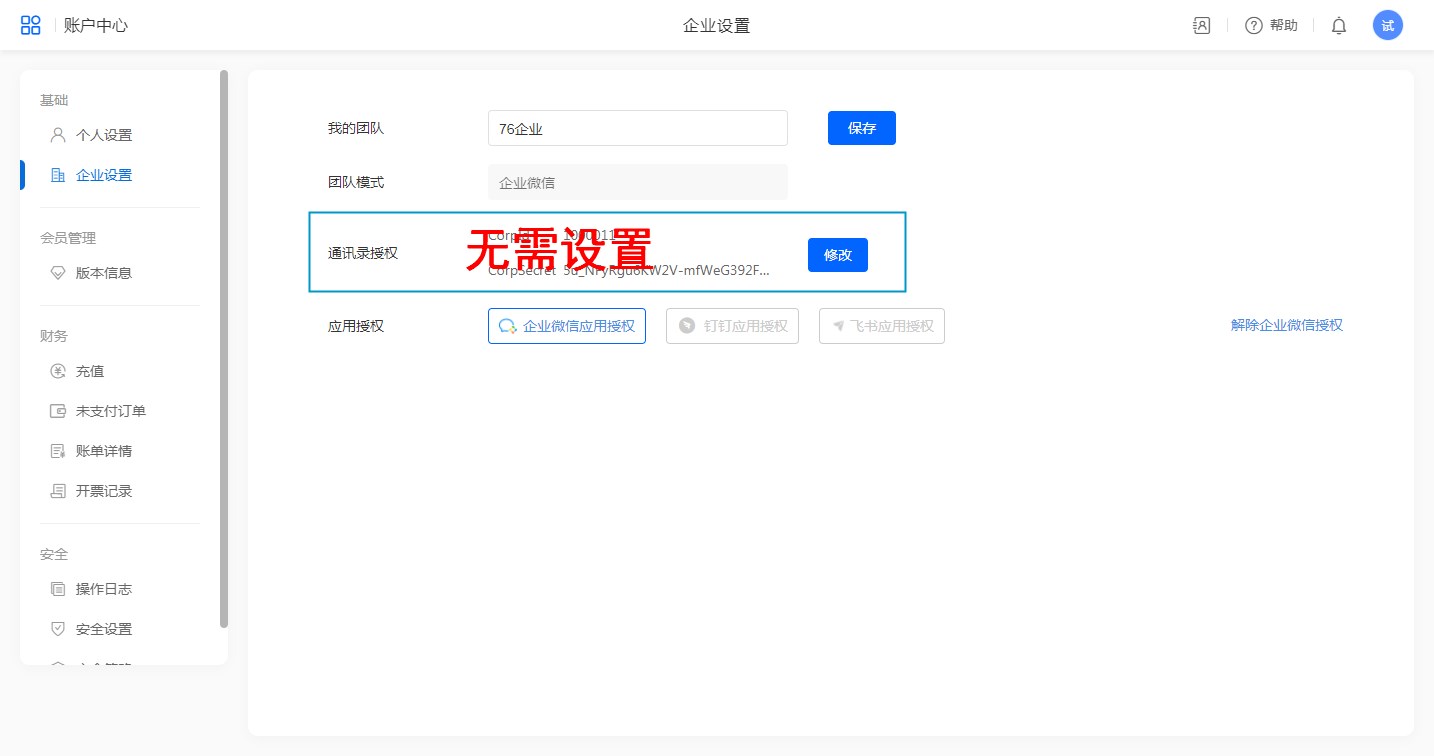Viewport: 1434px width, 756px height.
Task: Select 企业设置 sidebar item
Action: click(x=103, y=175)
